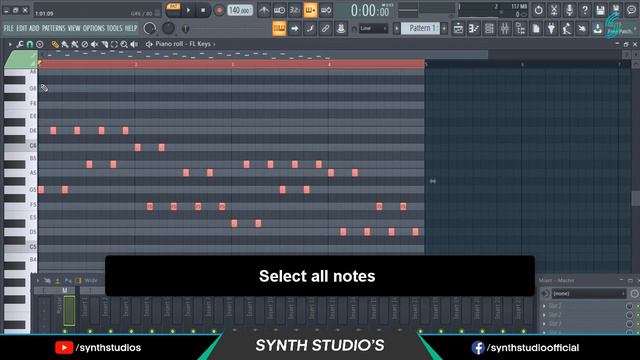
Task: Select the Slice tool in piano roll toolbar
Action: [x=104, y=44]
